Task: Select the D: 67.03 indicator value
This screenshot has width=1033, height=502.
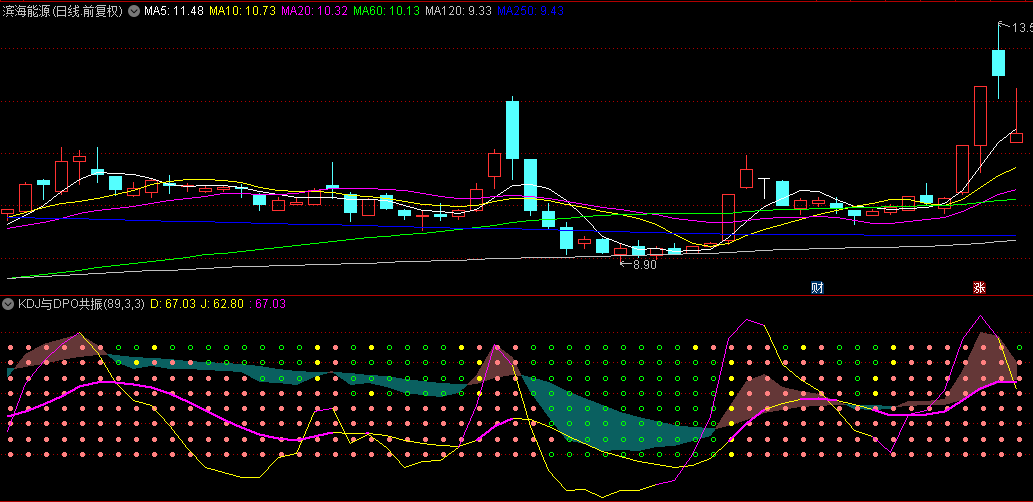Action: coord(173,304)
